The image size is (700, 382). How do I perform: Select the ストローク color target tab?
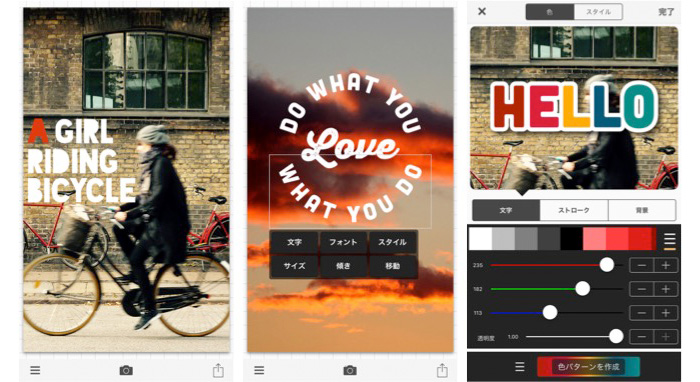coord(574,210)
